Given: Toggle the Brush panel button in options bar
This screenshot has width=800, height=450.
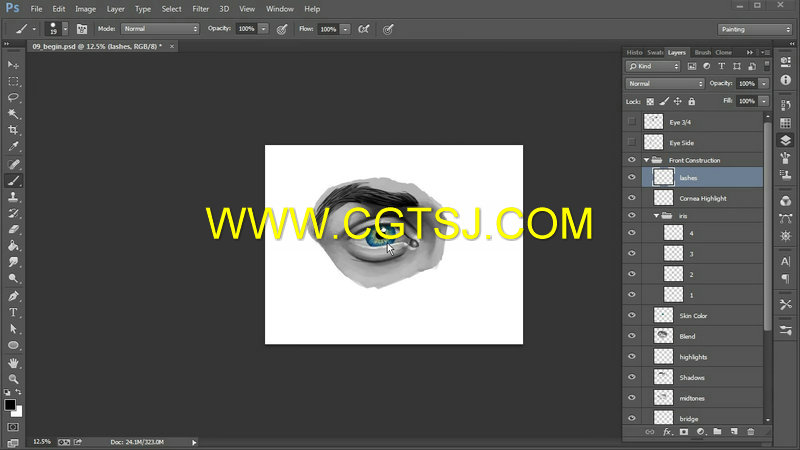Looking at the screenshot, I should 82,29.
